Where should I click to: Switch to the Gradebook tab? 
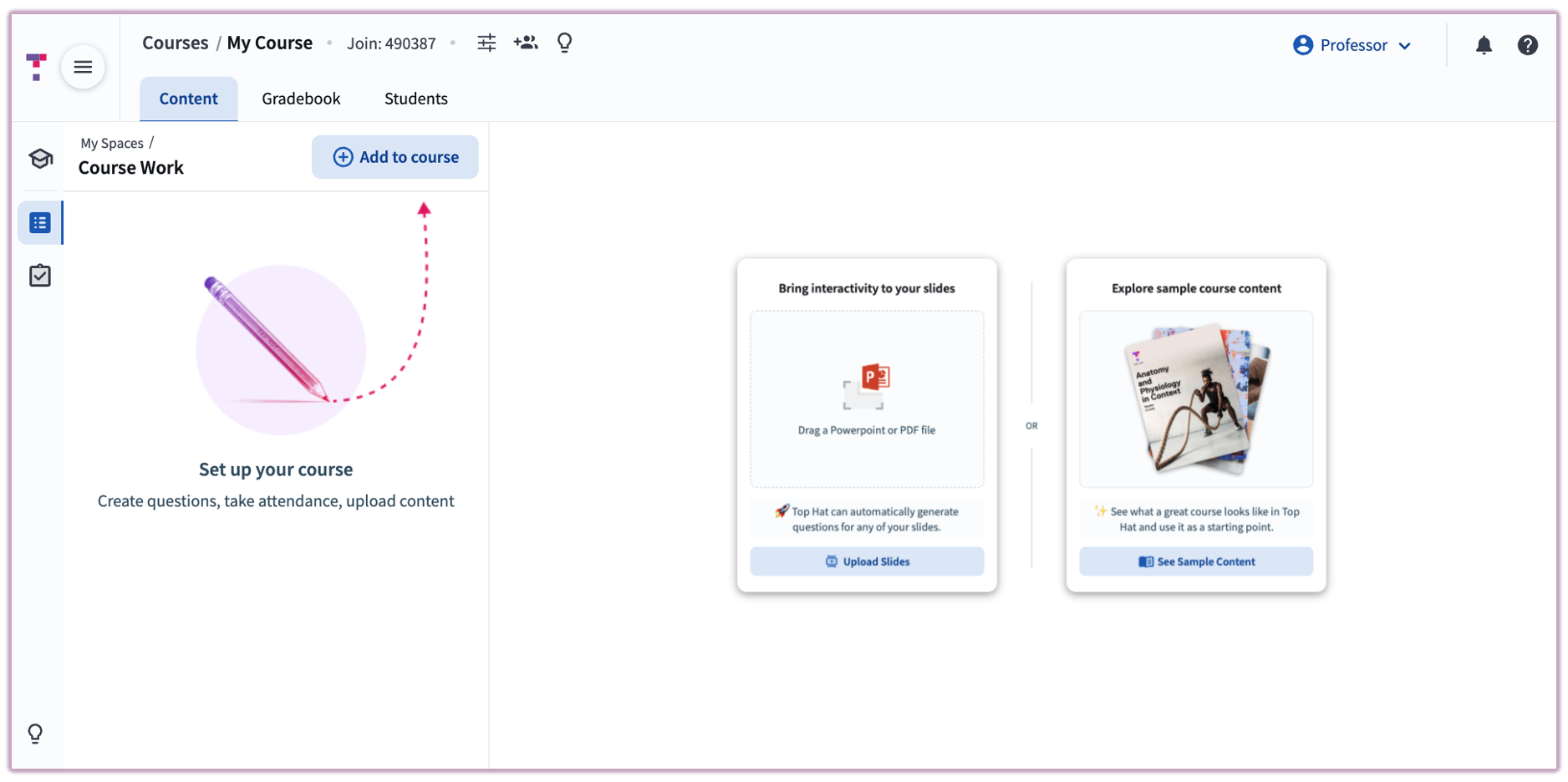(301, 98)
